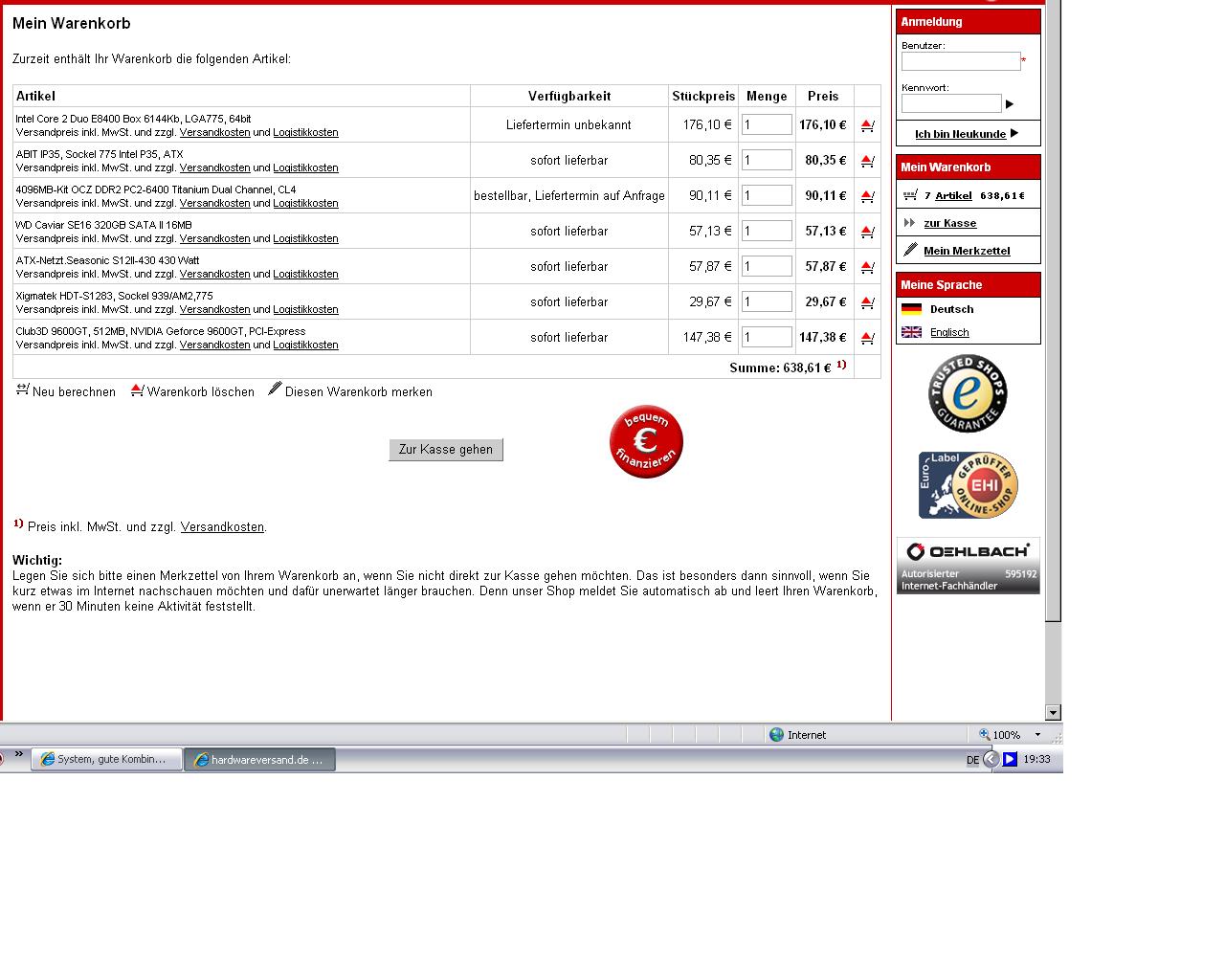The height and width of the screenshot is (980, 1225).
Task: Edit quantity field for WD Caviar SE16
Action: click(767, 231)
